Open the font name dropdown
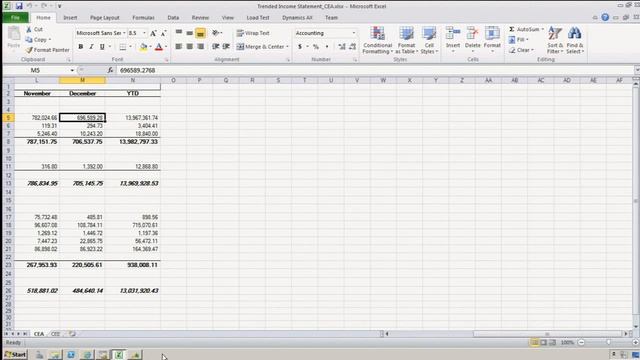Screen dimensions: 640x360 tap(124, 33)
